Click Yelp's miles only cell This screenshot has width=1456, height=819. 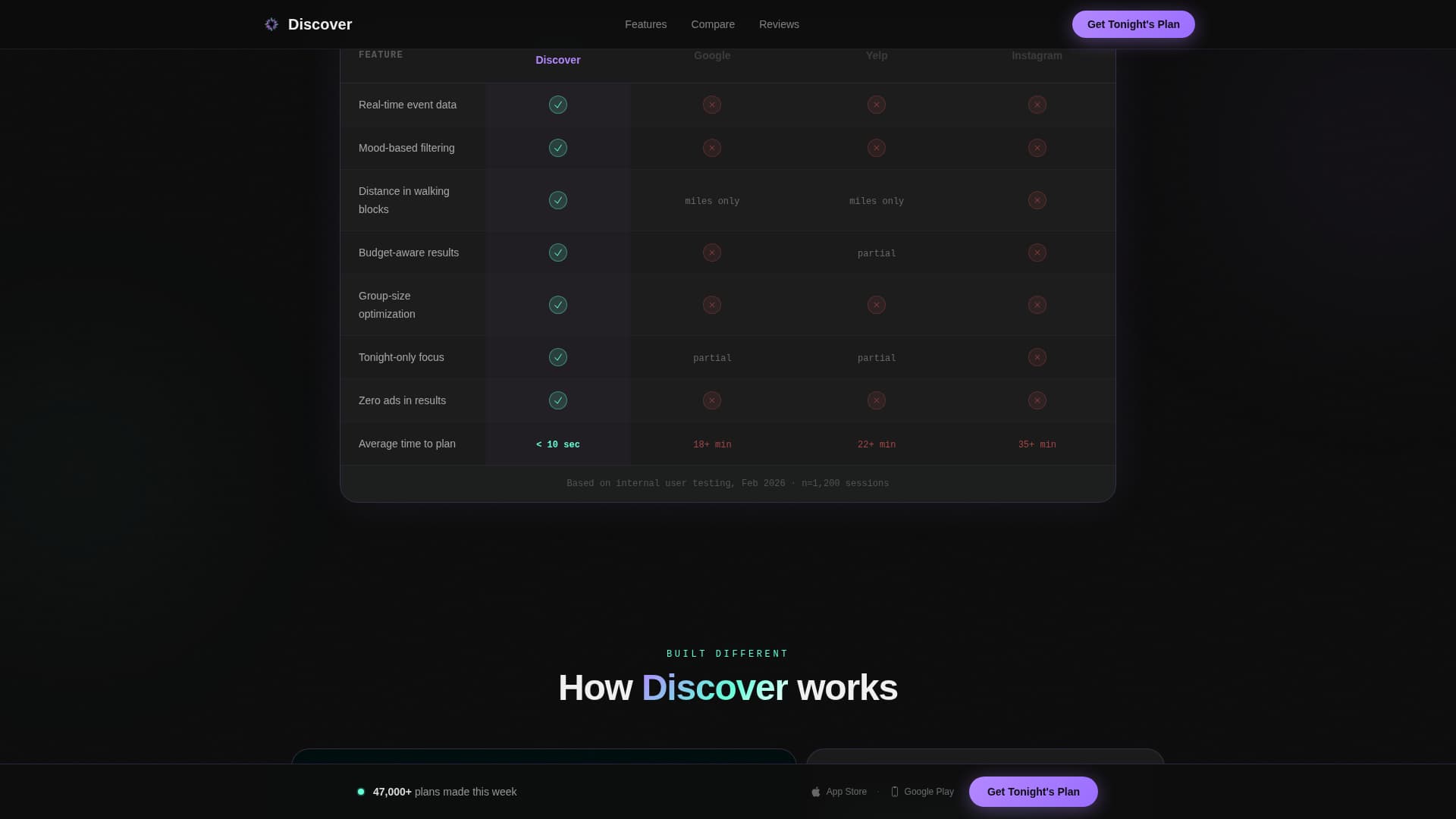click(877, 201)
